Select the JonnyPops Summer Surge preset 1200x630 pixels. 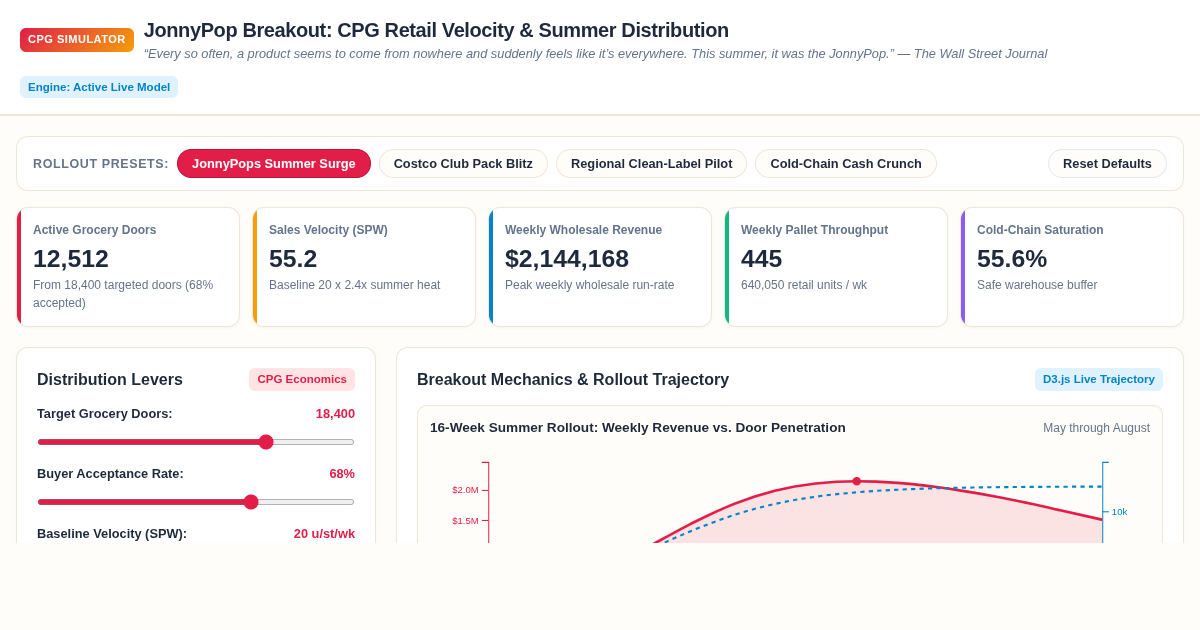click(274, 164)
